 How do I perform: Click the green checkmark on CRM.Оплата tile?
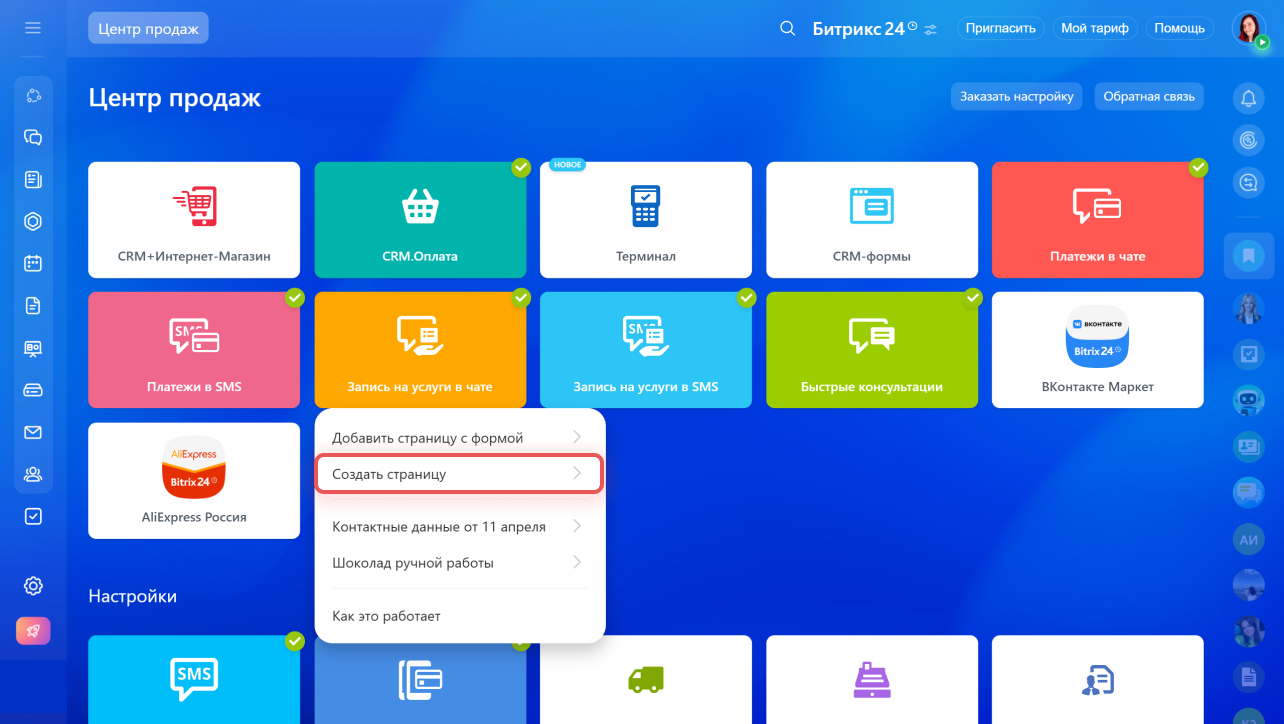[x=520, y=168]
